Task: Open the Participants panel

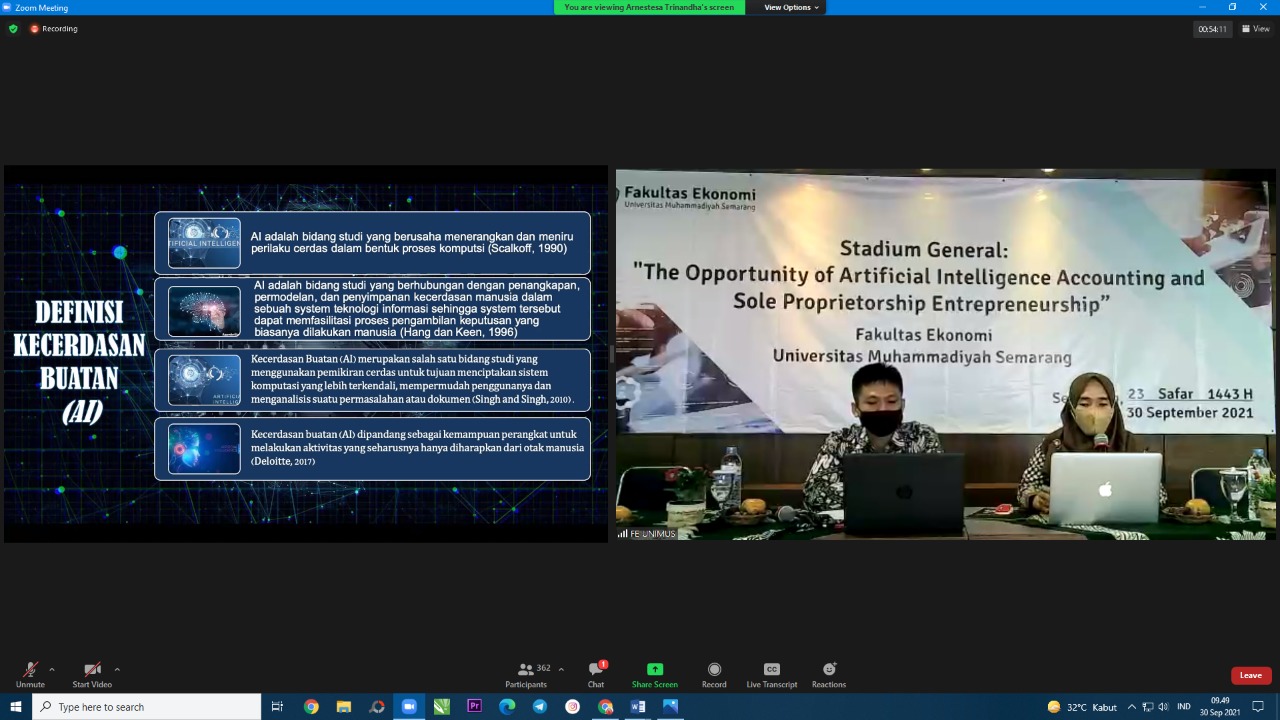Action: 527,674
